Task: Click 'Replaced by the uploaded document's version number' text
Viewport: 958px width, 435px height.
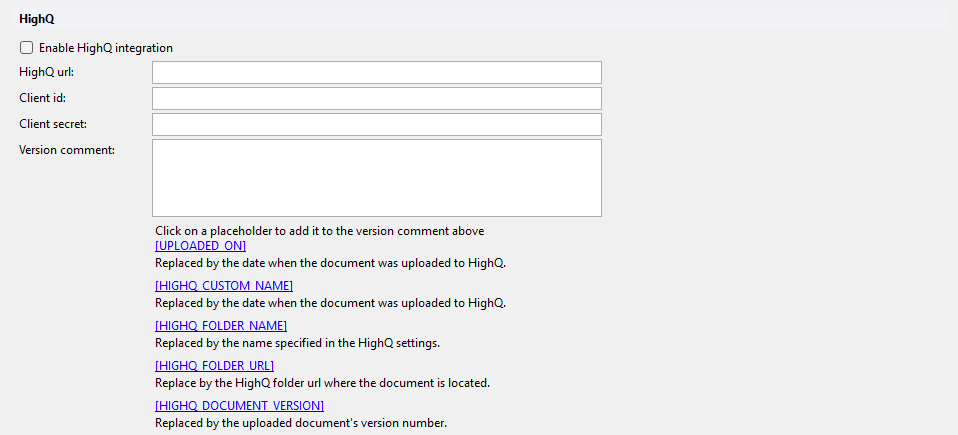Action: [301, 423]
